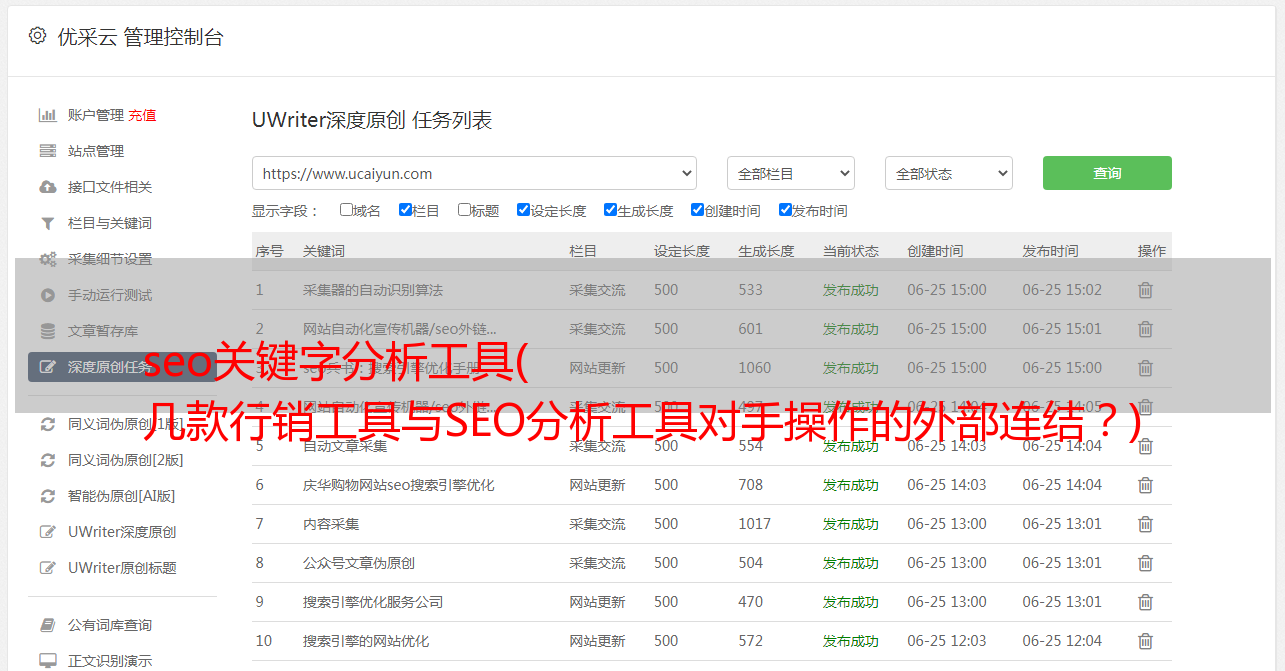
Task: Click the gear icon beside 优采云 管理控制台
Action: [x=38, y=36]
